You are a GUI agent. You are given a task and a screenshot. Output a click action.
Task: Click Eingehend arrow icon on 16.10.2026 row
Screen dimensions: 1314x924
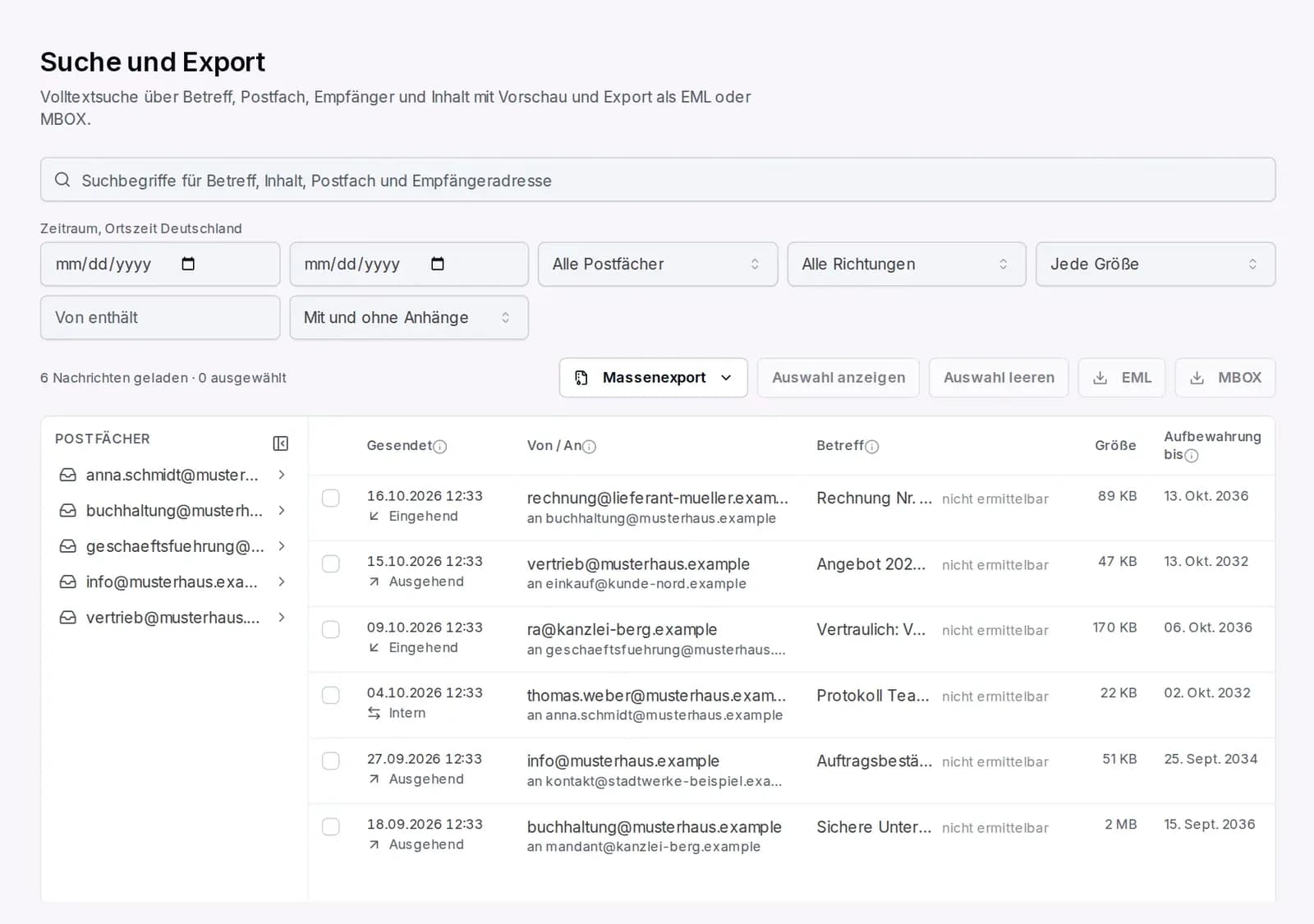(x=374, y=516)
